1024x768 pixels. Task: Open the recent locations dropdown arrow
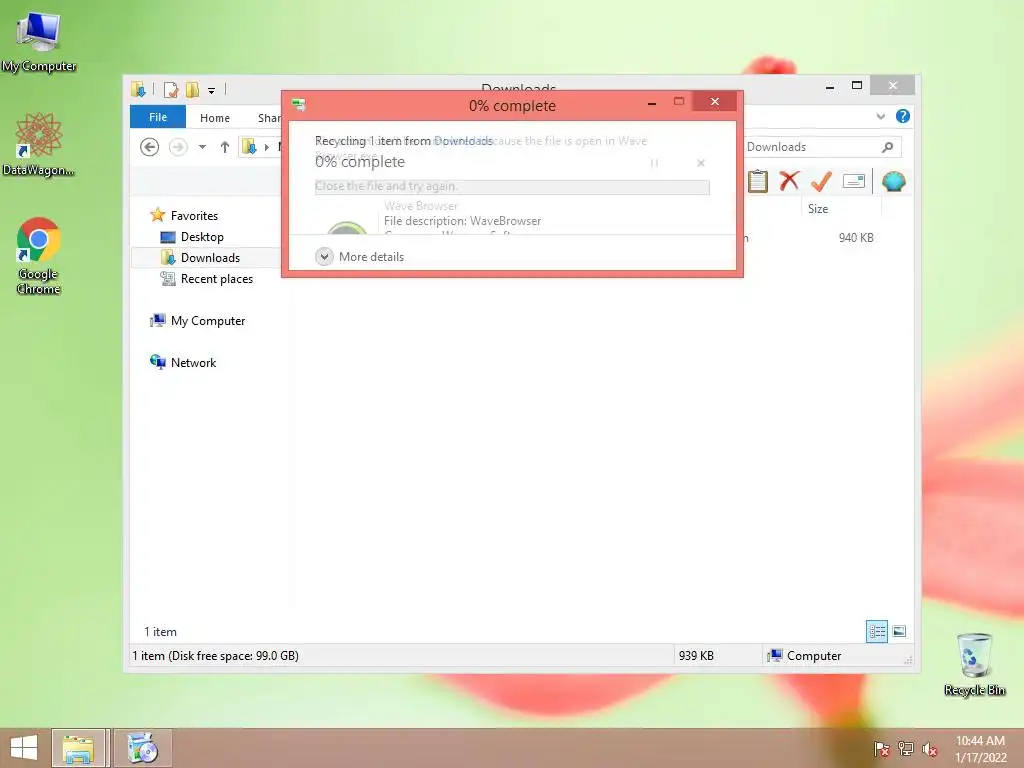(202, 147)
